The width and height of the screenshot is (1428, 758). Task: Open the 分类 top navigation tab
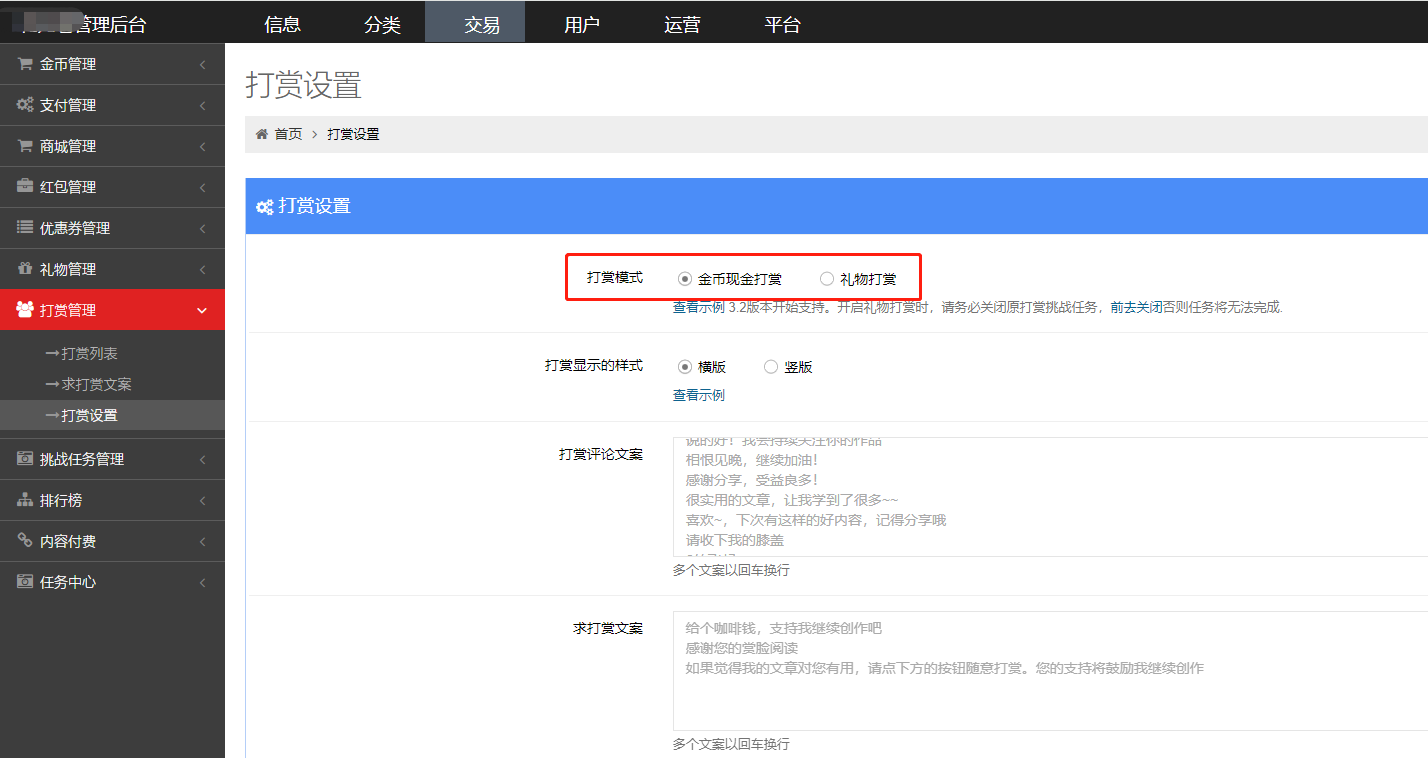click(x=383, y=25)
